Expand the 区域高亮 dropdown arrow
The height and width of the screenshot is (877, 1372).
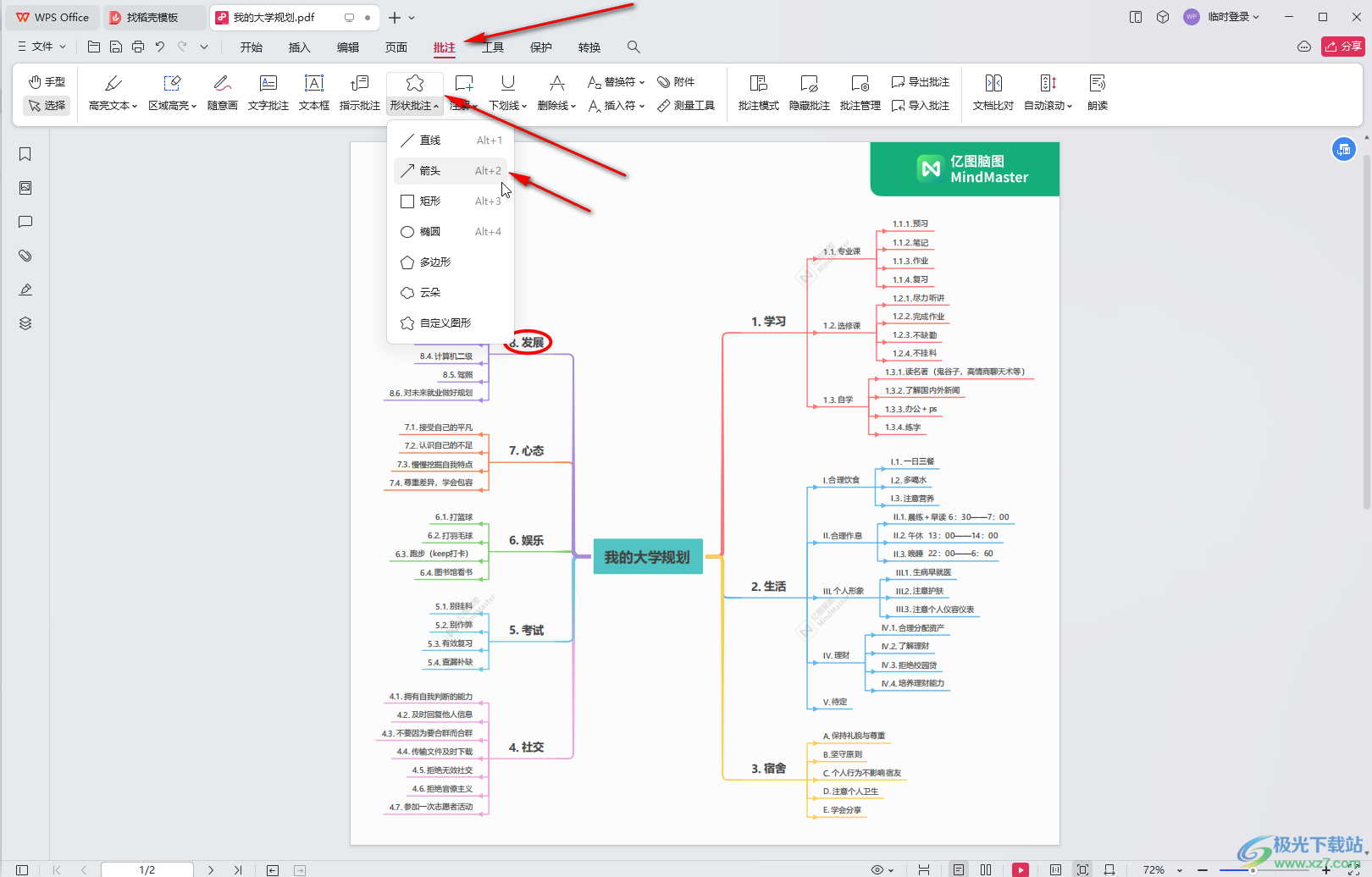[194, 107]
